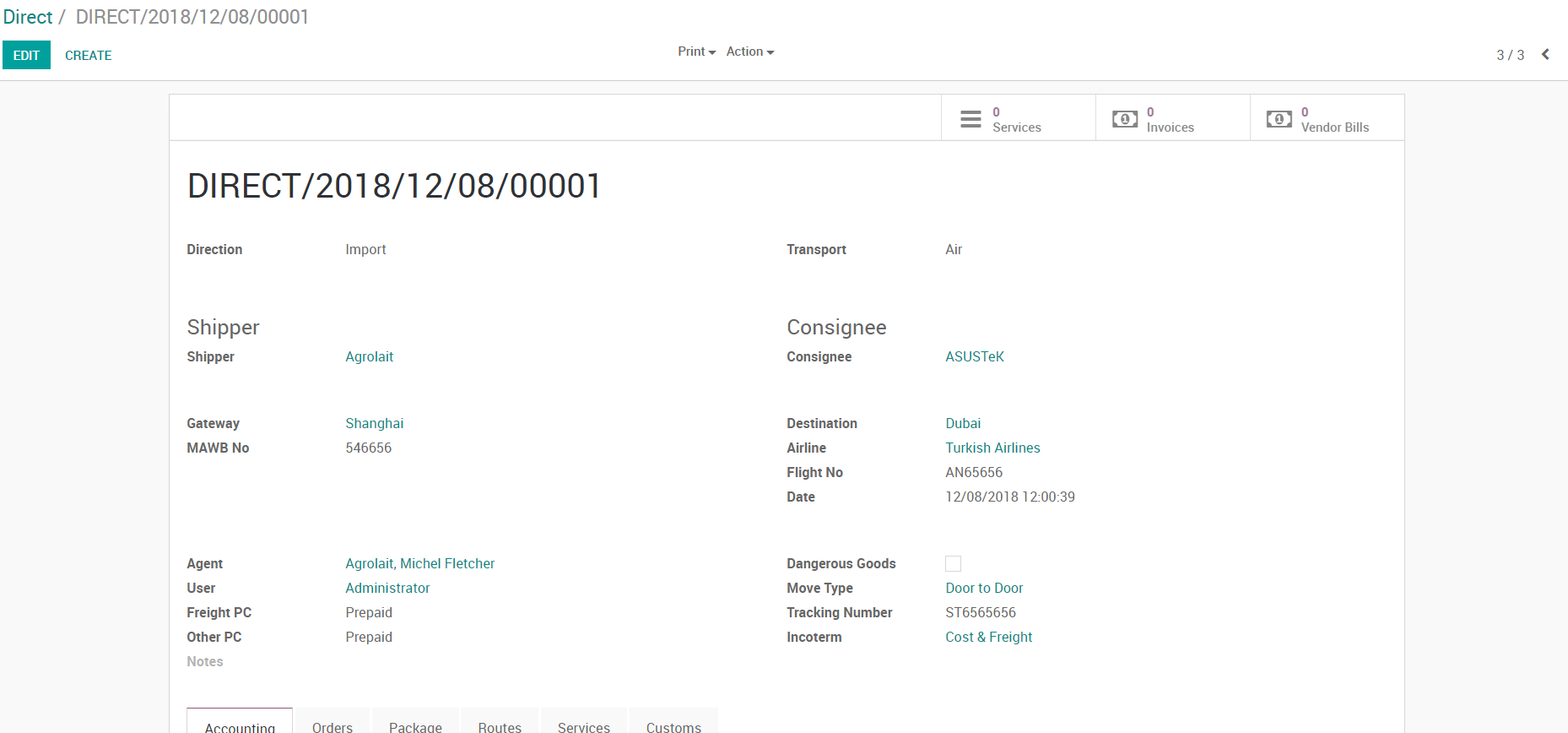Click the Services list icon
Image resolution: width=1568 pixels, height=733 pixels.
[971, 119]
